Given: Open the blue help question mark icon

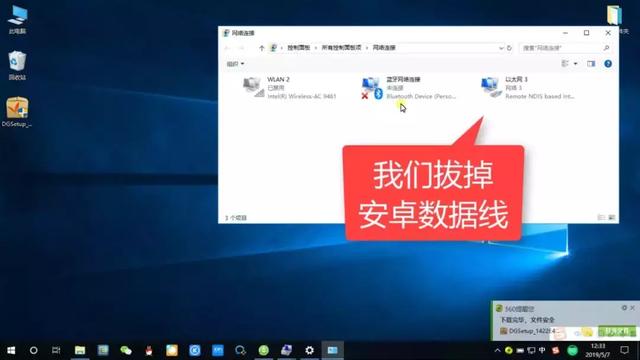Looking at the screenshot, I should 608,64.
